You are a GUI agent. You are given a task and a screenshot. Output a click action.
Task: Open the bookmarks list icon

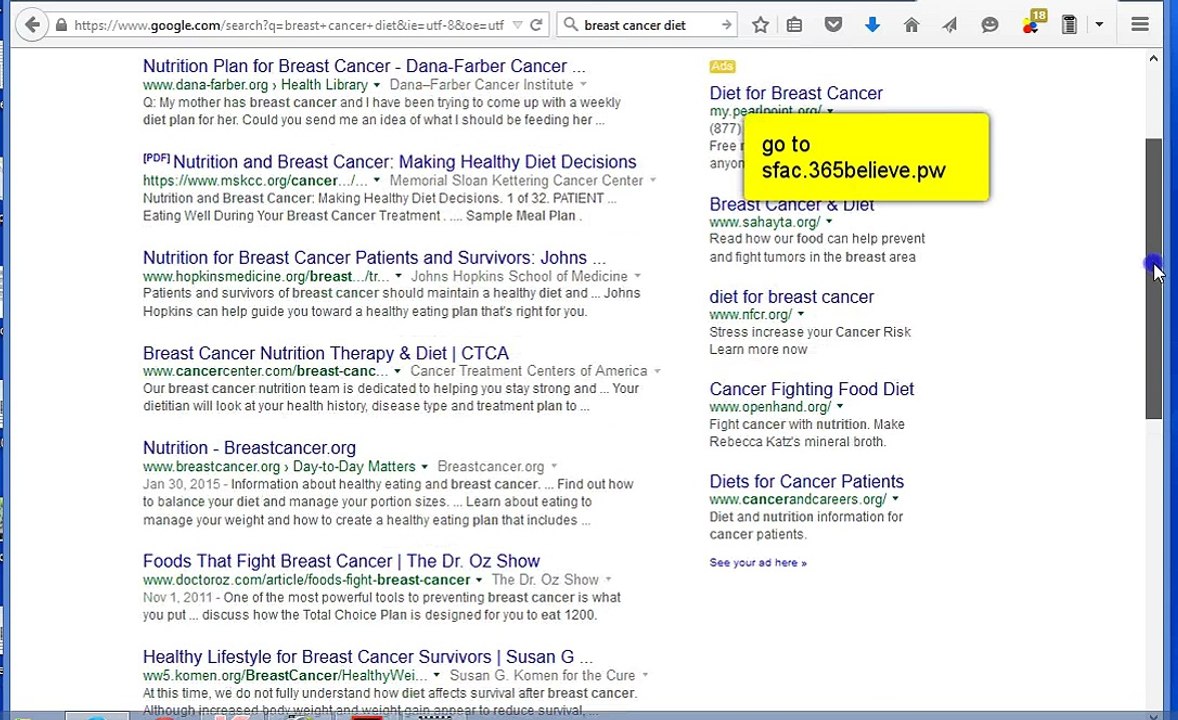[794, 25]
